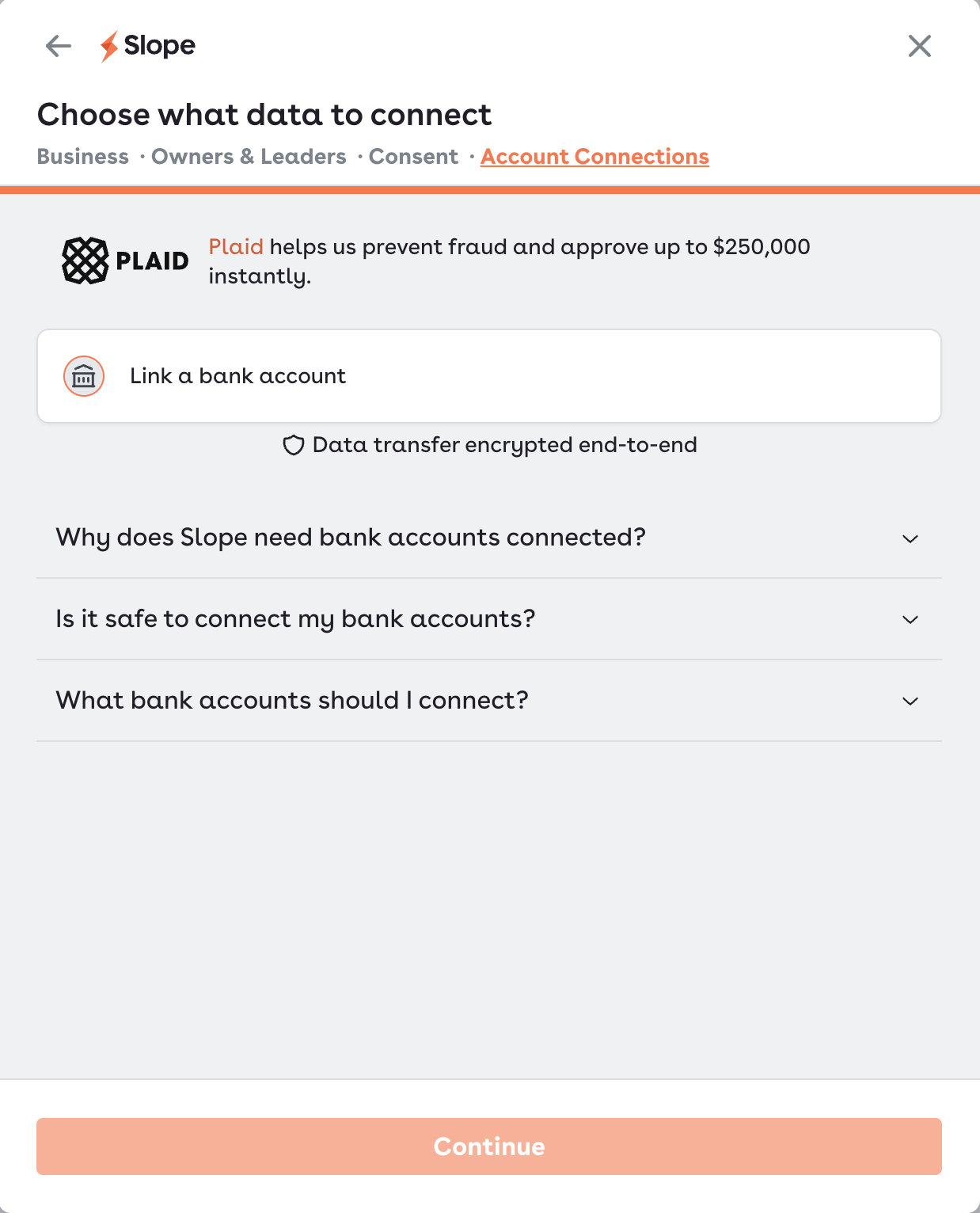Click the orange Plaid link text
The width and height of the screenshot is (980, 1213).
click(x=236, y=247)
